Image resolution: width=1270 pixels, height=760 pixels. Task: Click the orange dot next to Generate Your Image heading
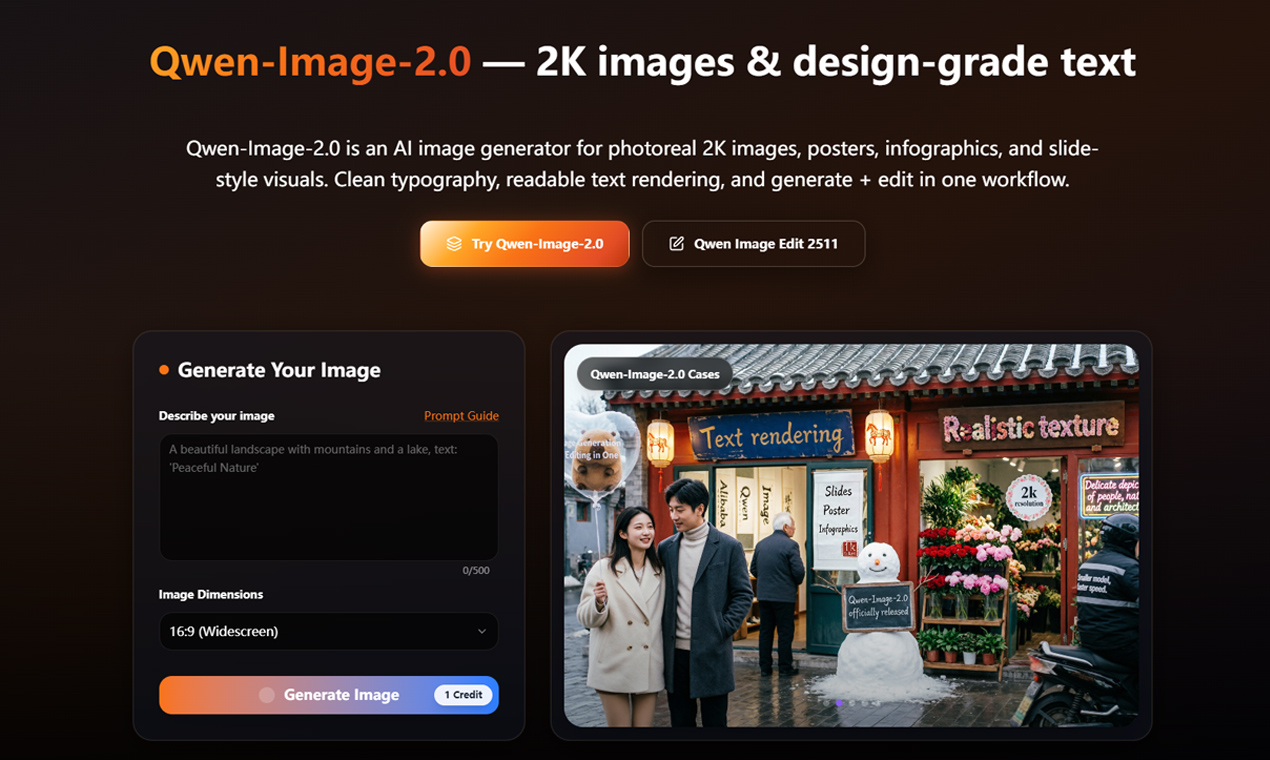tap(163, 369)
